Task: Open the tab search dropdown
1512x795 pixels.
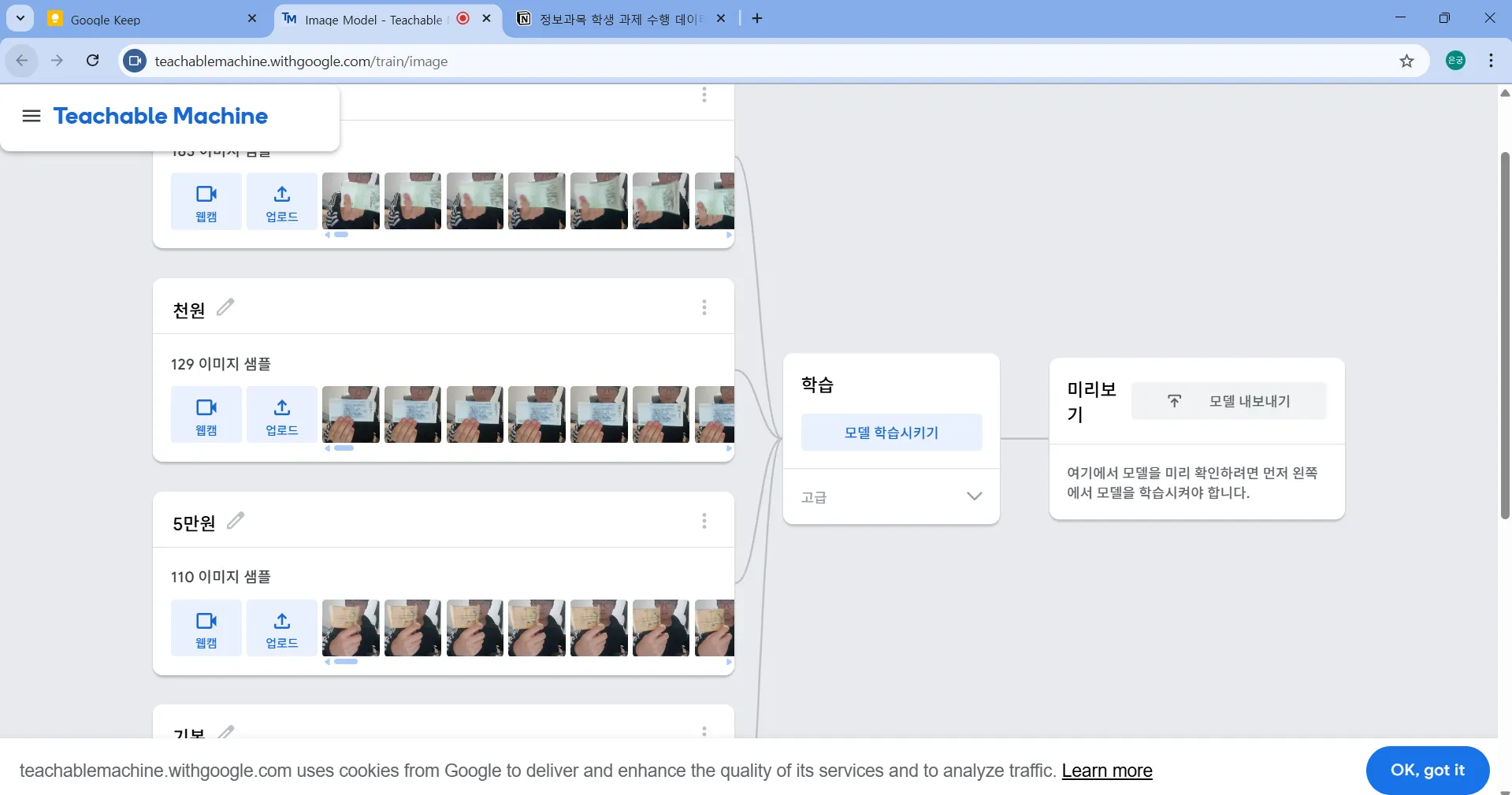Action: coord(20,18)
